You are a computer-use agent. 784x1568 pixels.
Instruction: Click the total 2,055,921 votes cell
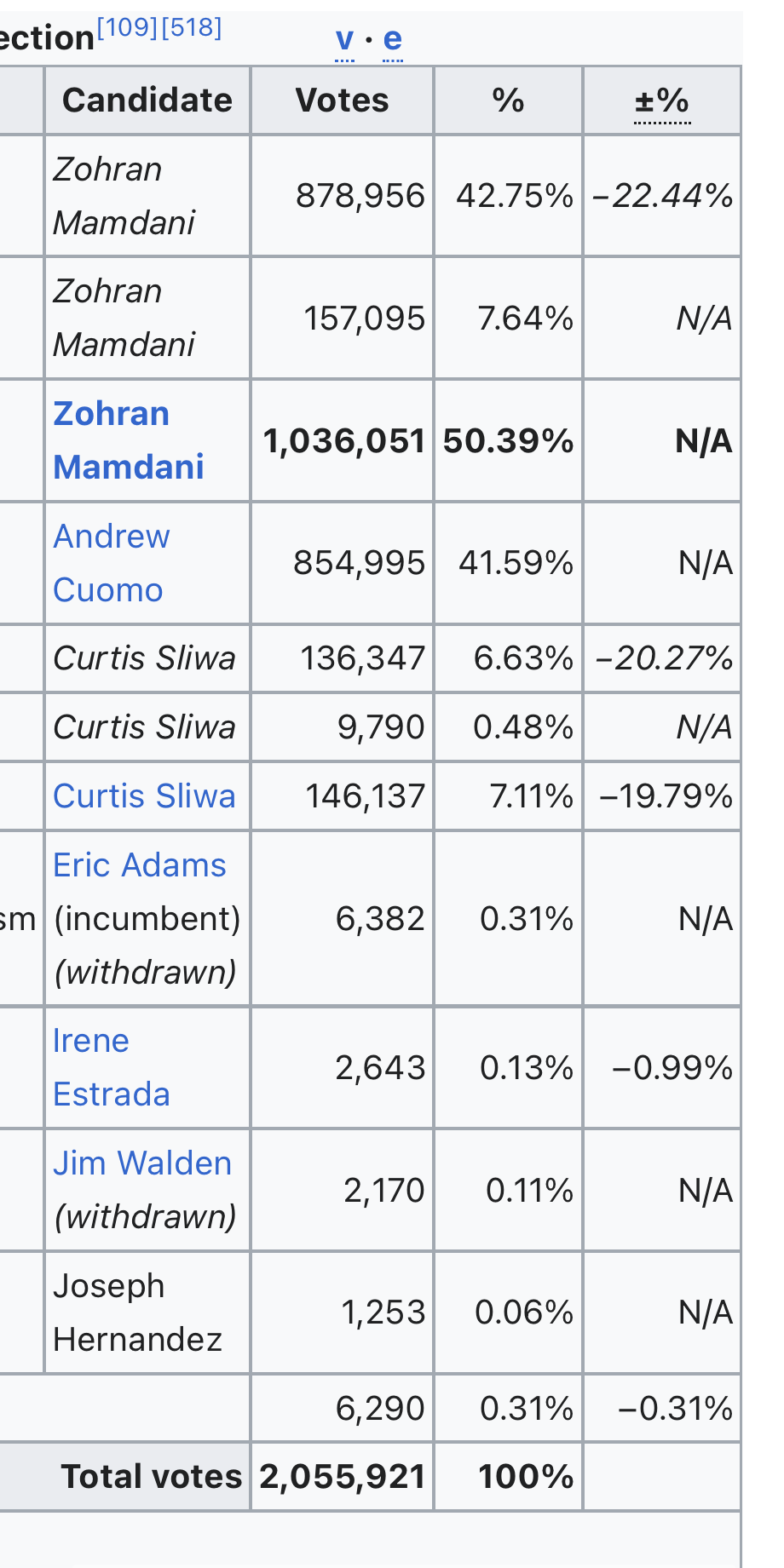point(343,1477)
